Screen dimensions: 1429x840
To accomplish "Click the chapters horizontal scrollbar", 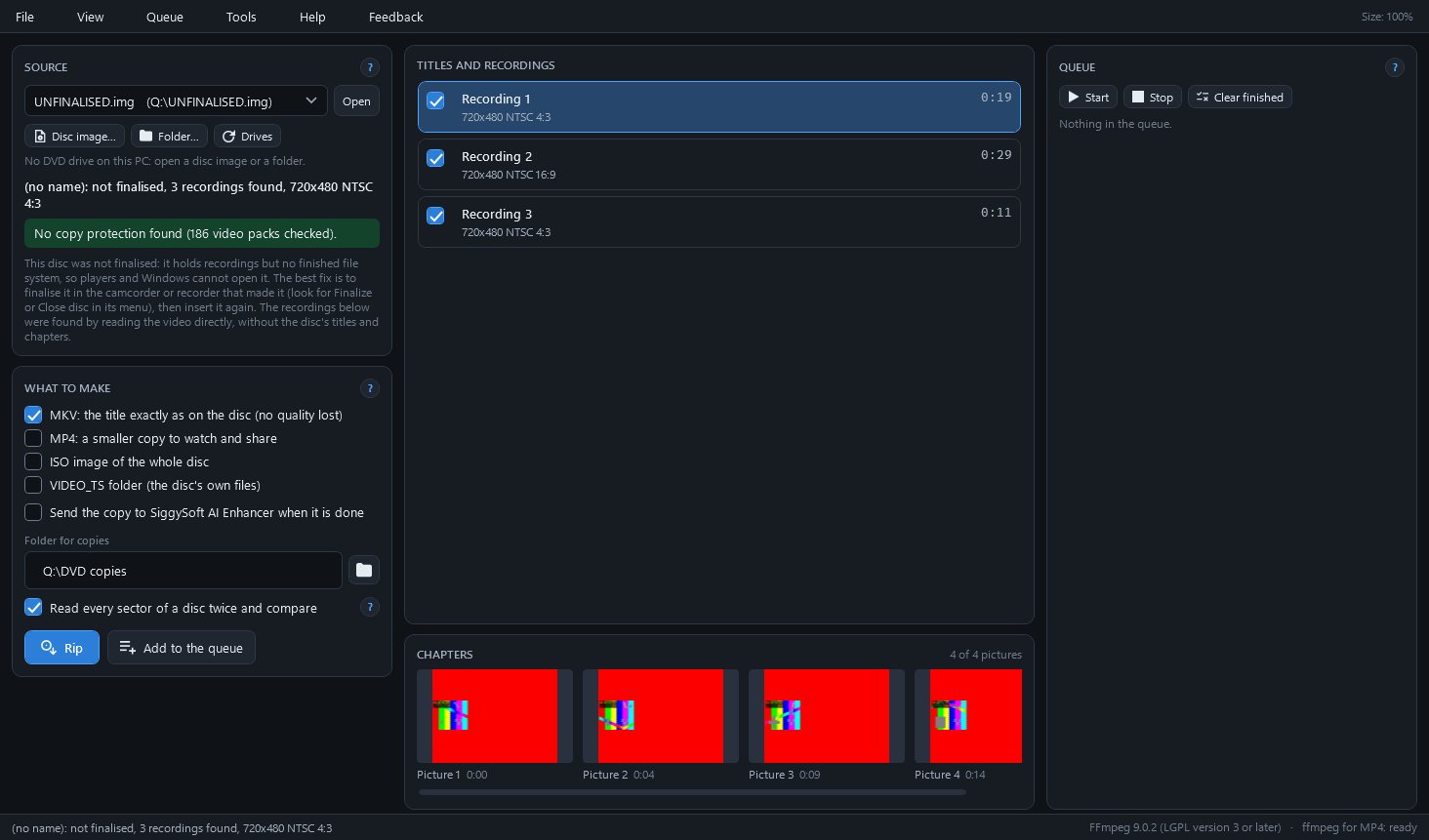I will pyautogui.click(x=692, y=792).
